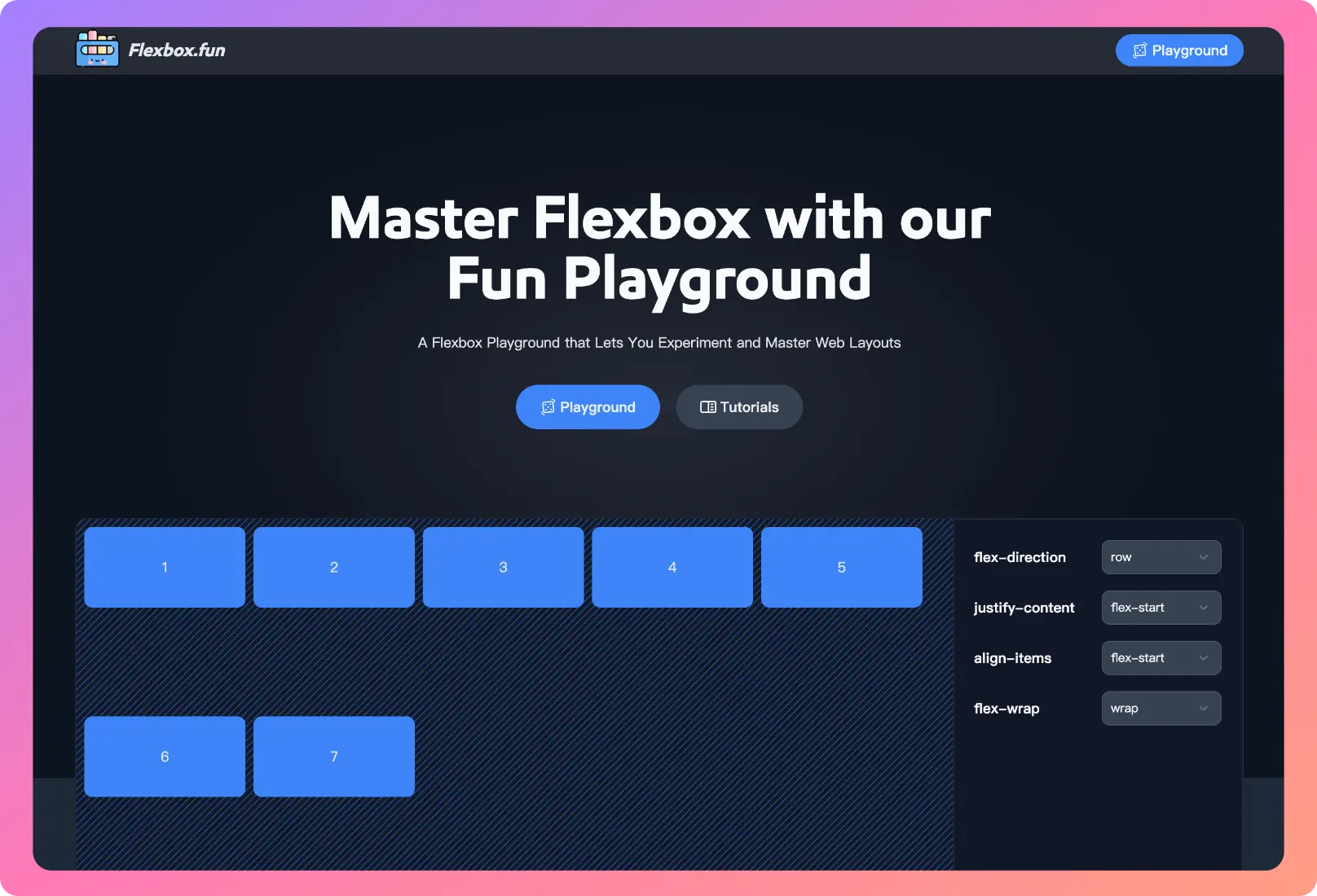Open the flex-wrap dropdown set to wrap

coord(1161,709)
